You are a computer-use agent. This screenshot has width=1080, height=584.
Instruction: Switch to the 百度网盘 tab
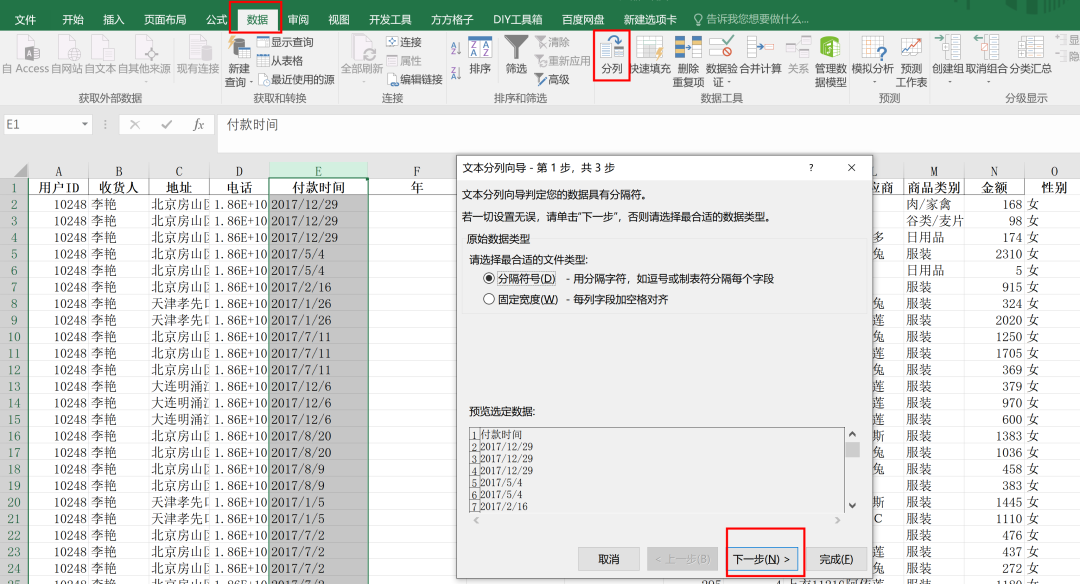pyautogui.click(x=583, y=19)
